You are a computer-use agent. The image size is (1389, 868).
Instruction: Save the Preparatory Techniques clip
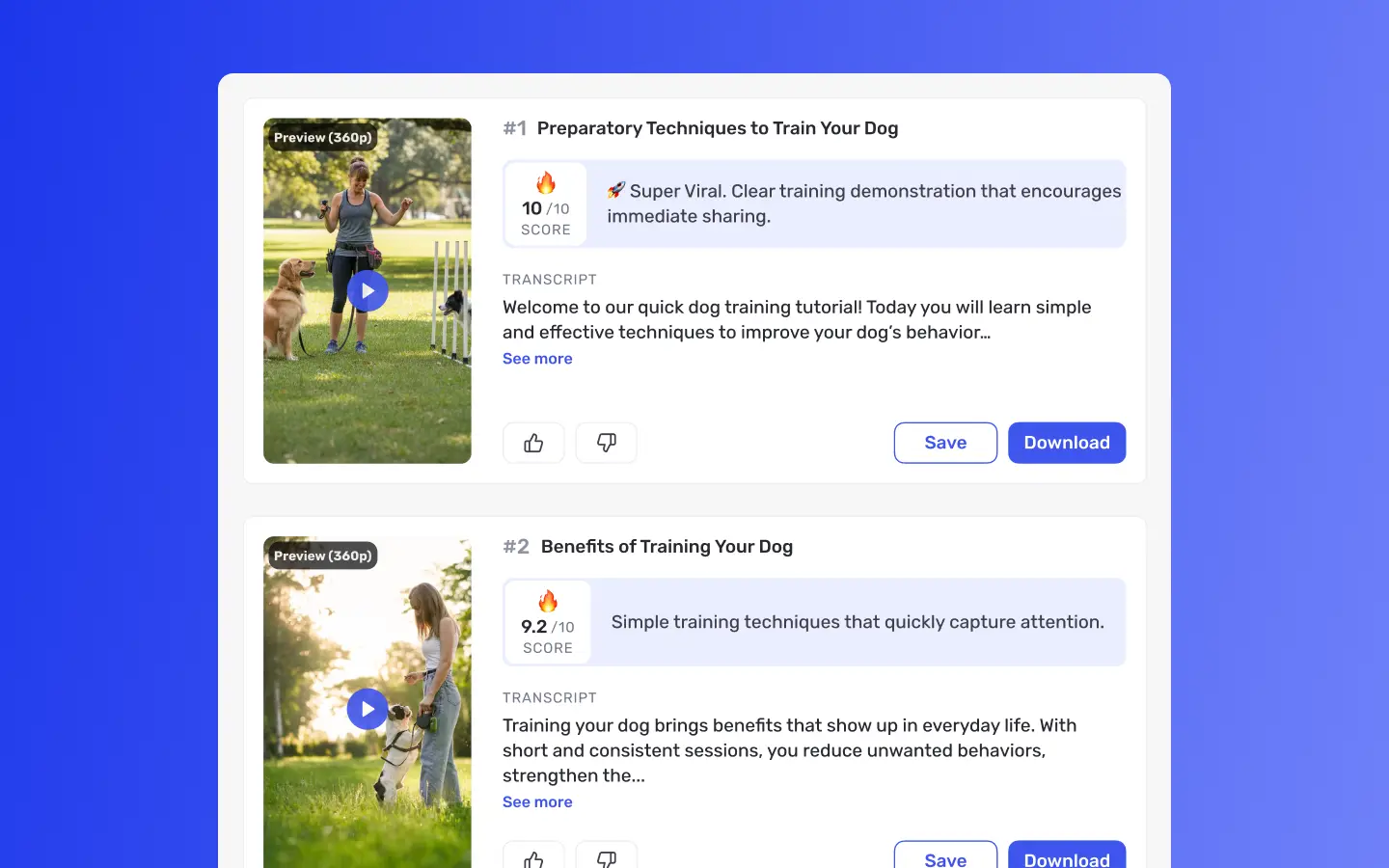pyautogui.click(x=945, y=443)
